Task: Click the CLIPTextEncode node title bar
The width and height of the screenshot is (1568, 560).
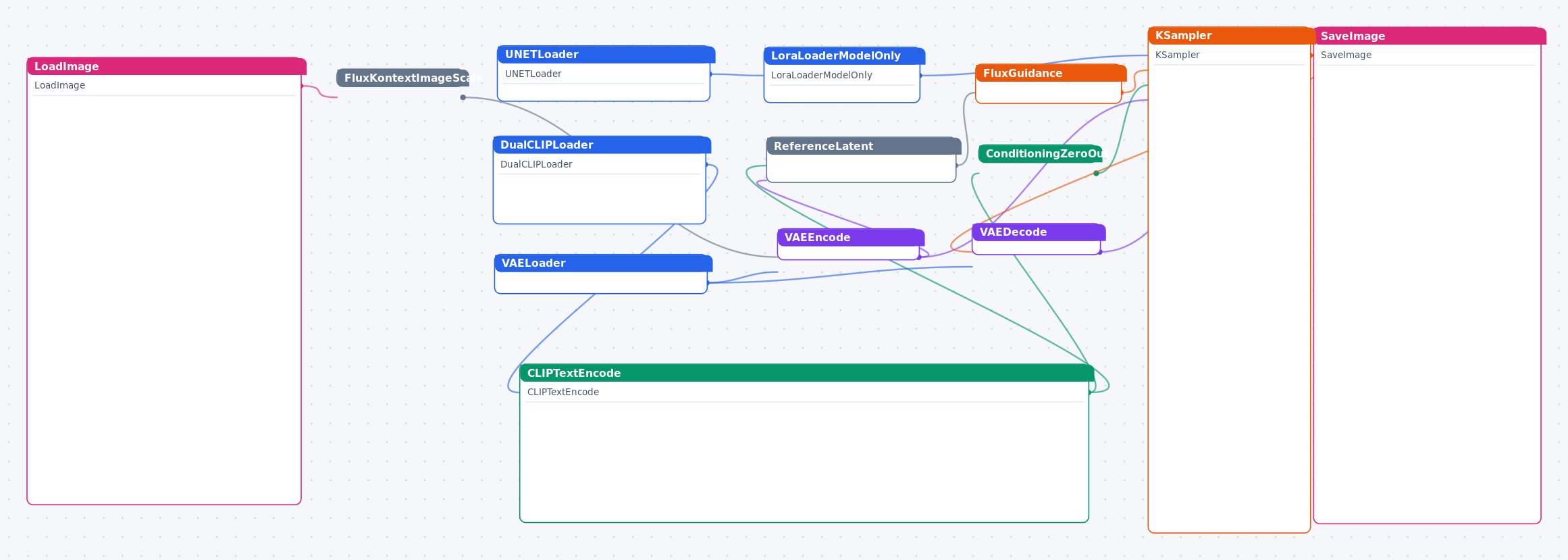Action: click(806, 373)
